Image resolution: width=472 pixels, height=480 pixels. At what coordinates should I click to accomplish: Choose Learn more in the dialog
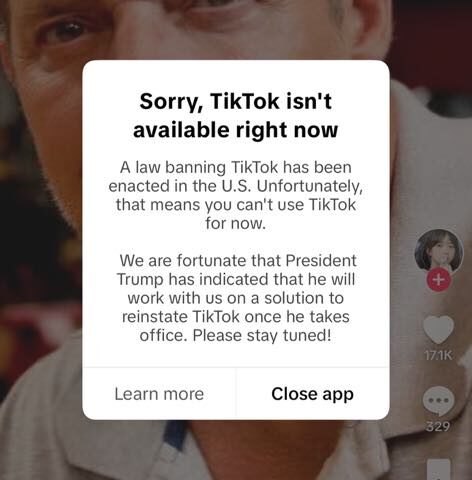point(159,394)
